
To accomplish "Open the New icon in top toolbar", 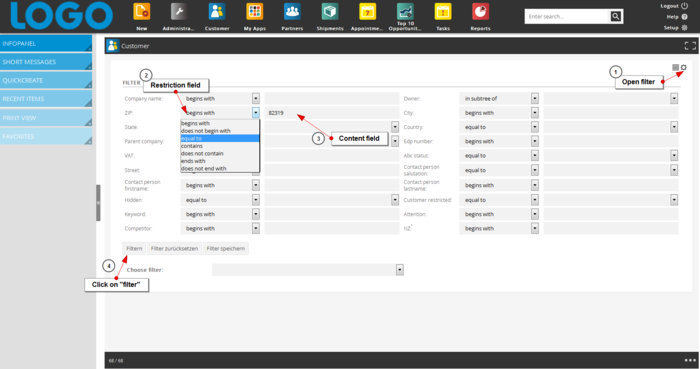I will pos(142,12).
